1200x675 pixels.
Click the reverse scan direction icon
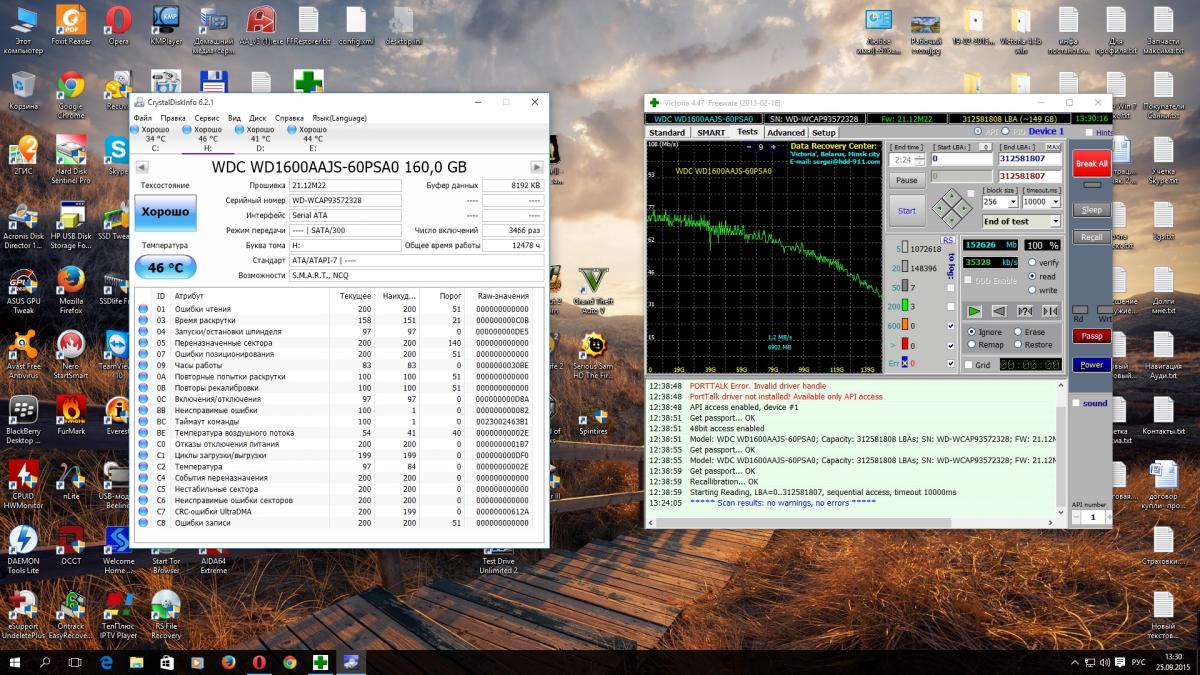pyautogui.click(x=999, y=311)
